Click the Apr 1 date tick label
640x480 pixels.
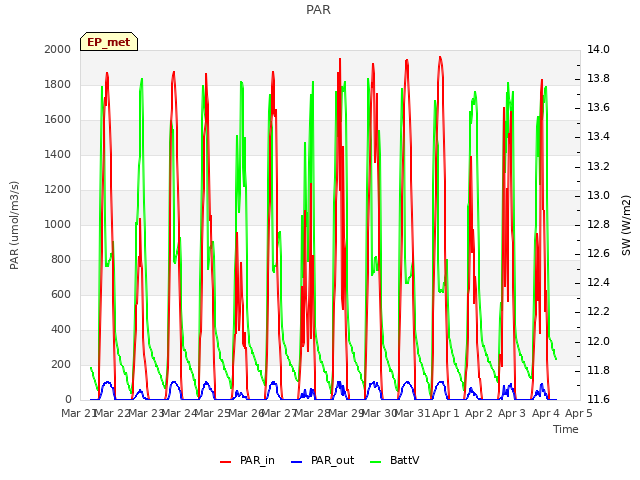click(446, 413)
